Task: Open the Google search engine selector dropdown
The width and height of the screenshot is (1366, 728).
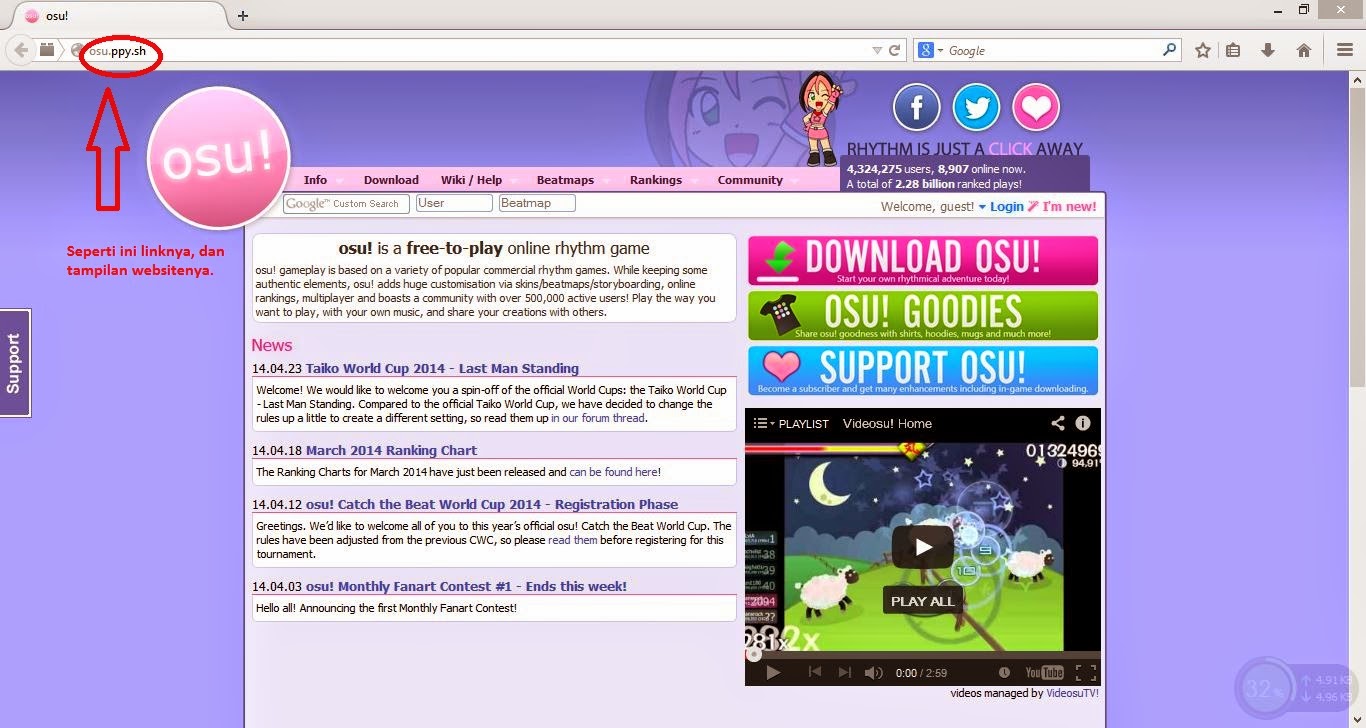Action: pyautogui.click(x=930, y=50)
